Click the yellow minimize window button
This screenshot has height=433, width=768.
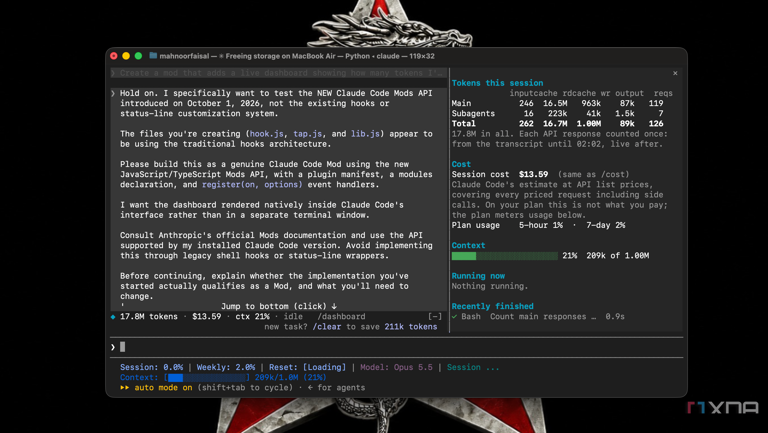click(126, 56)
